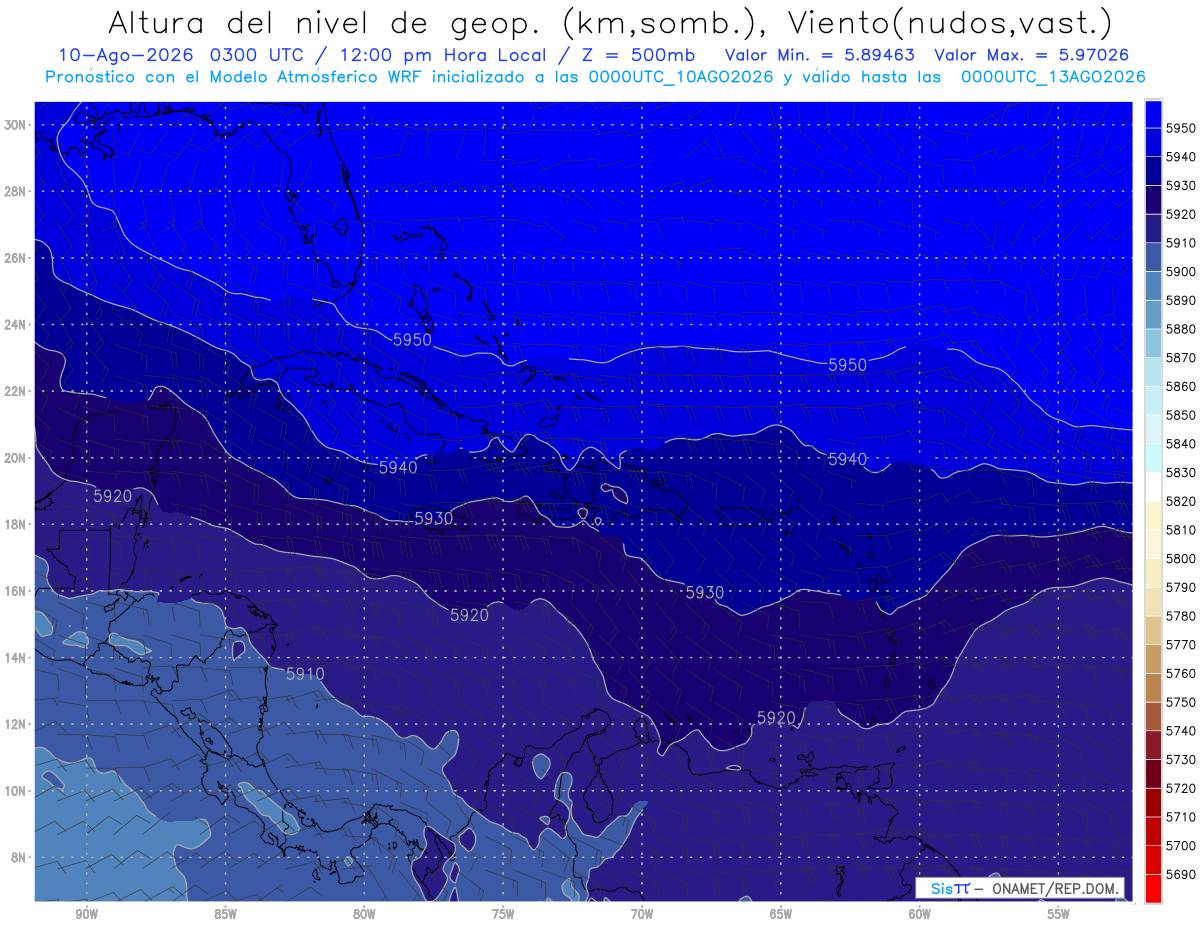Click the 55W longitude axis label
Viewport: 1200px width, 927px height.
pos(1059,914)
